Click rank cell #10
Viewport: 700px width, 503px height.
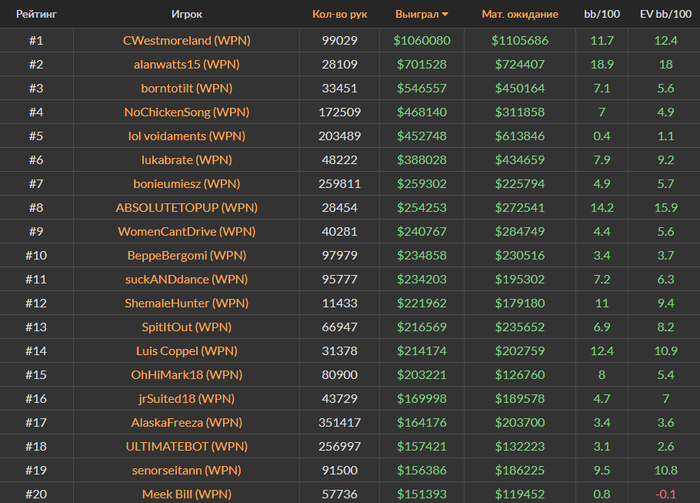[36, 256]
